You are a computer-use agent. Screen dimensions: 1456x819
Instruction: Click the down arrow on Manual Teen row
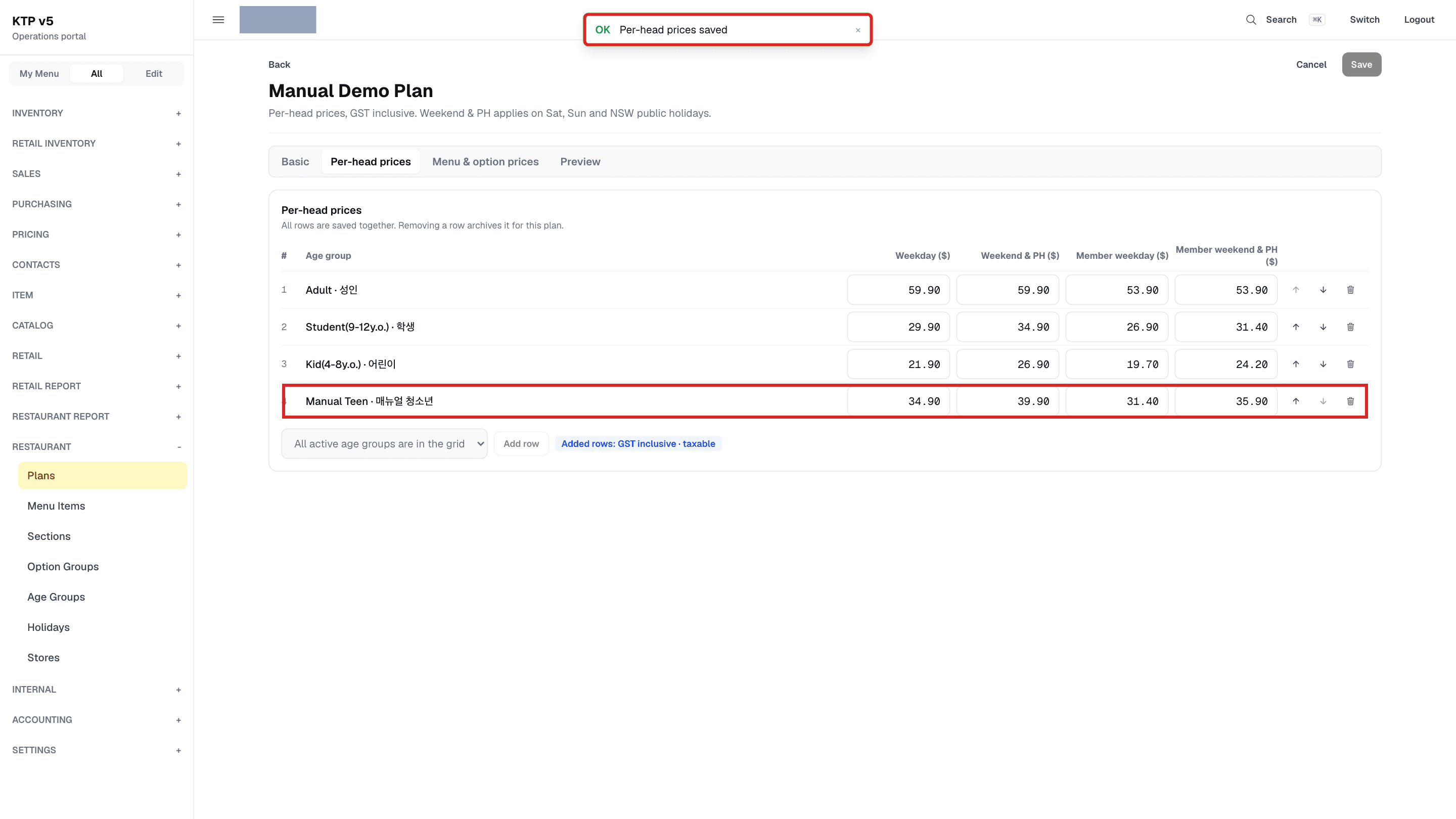1323,401
